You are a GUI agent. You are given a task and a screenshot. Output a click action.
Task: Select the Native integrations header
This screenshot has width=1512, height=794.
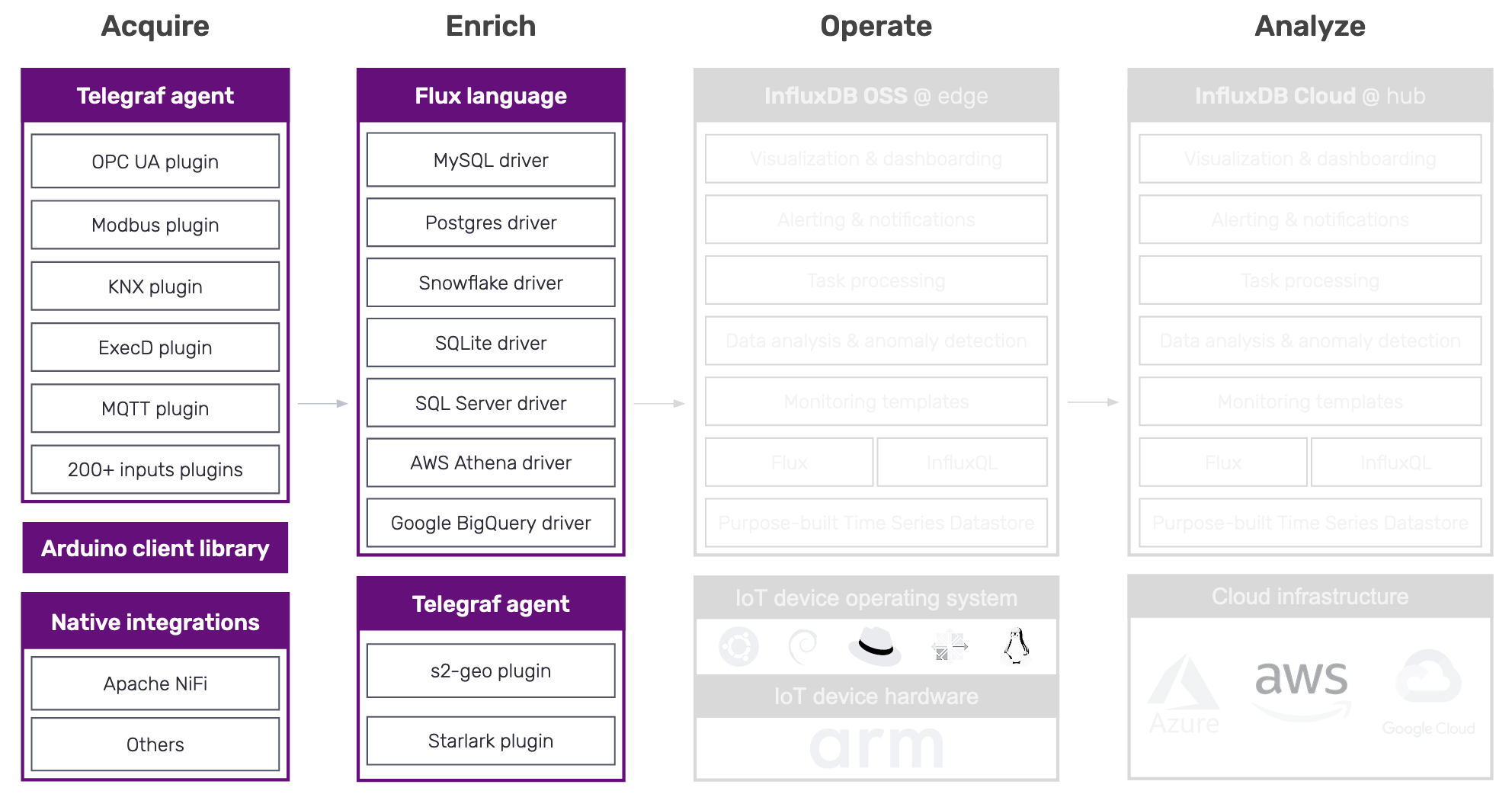[x=155, y=622]
